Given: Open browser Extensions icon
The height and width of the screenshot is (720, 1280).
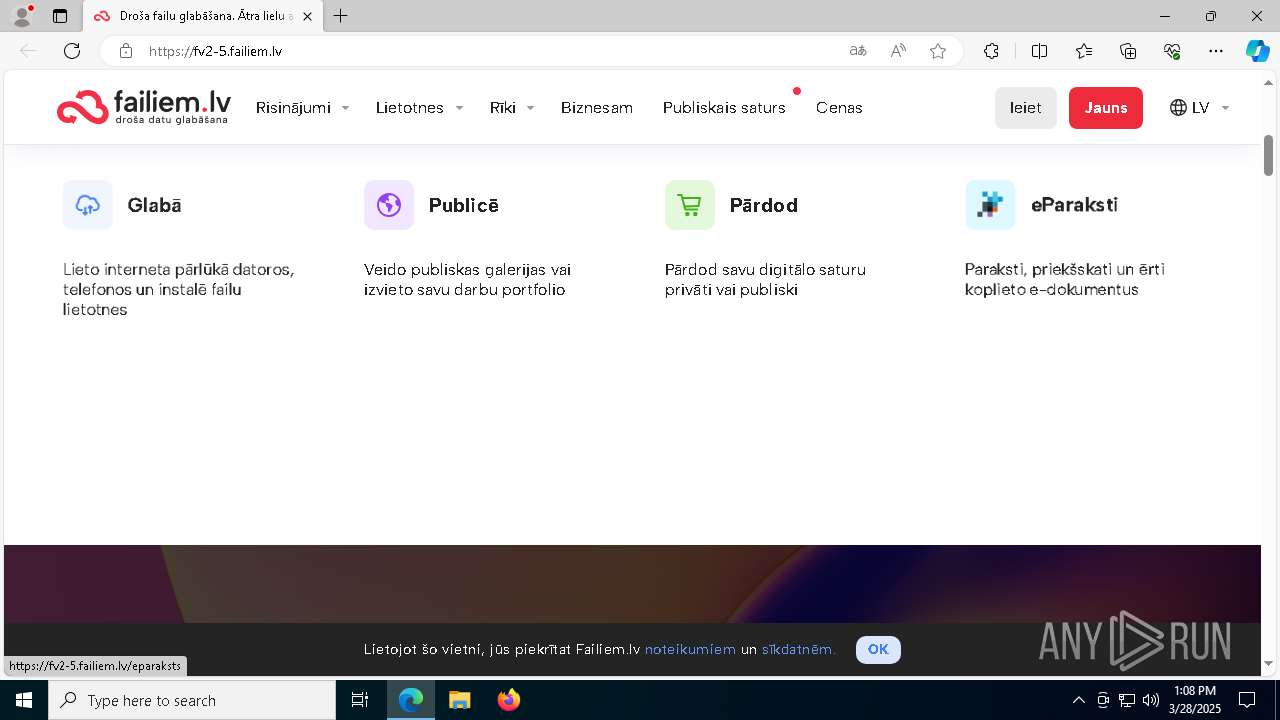Looking at the screenshot, I should [991, 51].
